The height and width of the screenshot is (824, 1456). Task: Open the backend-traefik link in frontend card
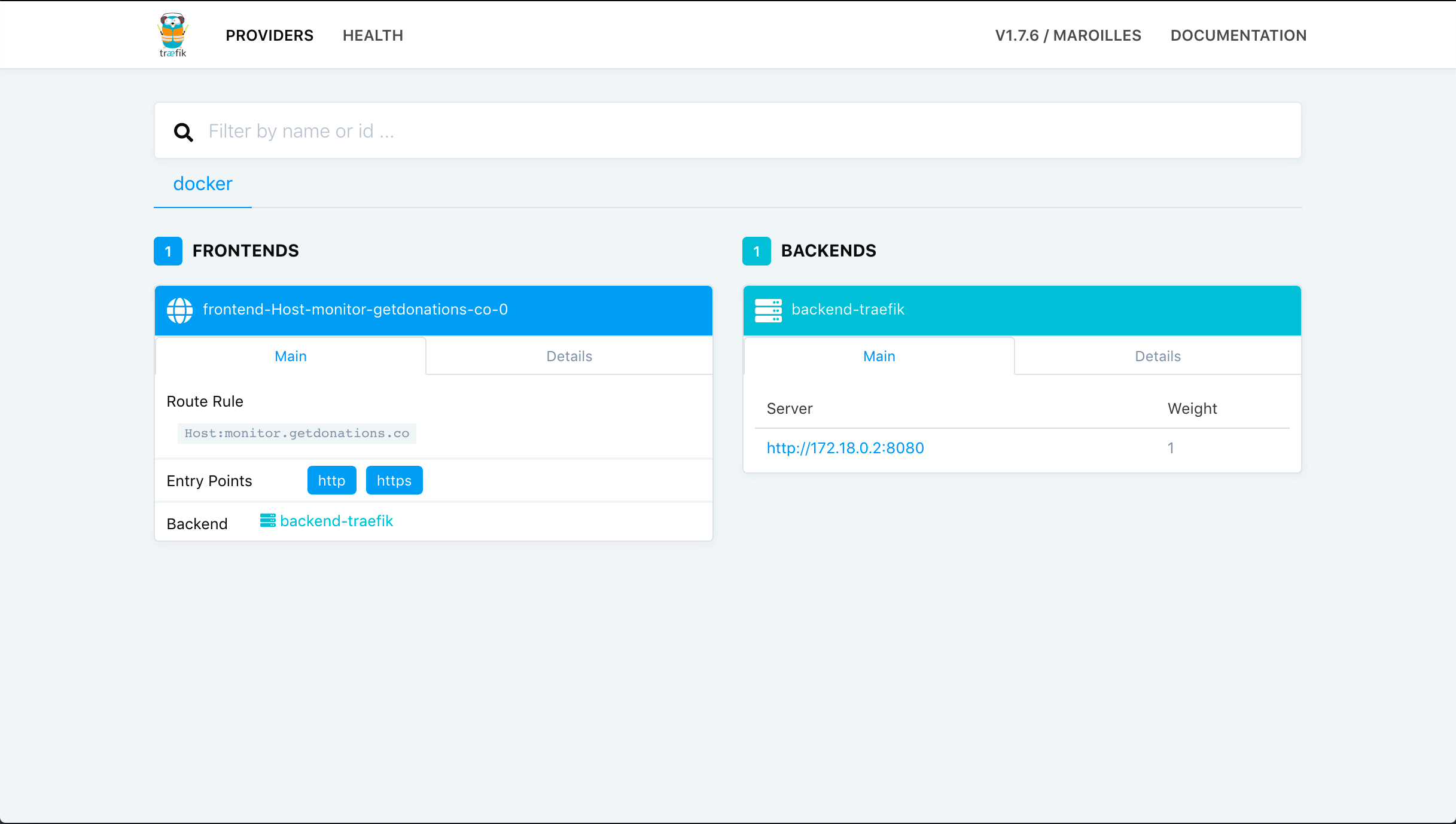tap(336, 521)
